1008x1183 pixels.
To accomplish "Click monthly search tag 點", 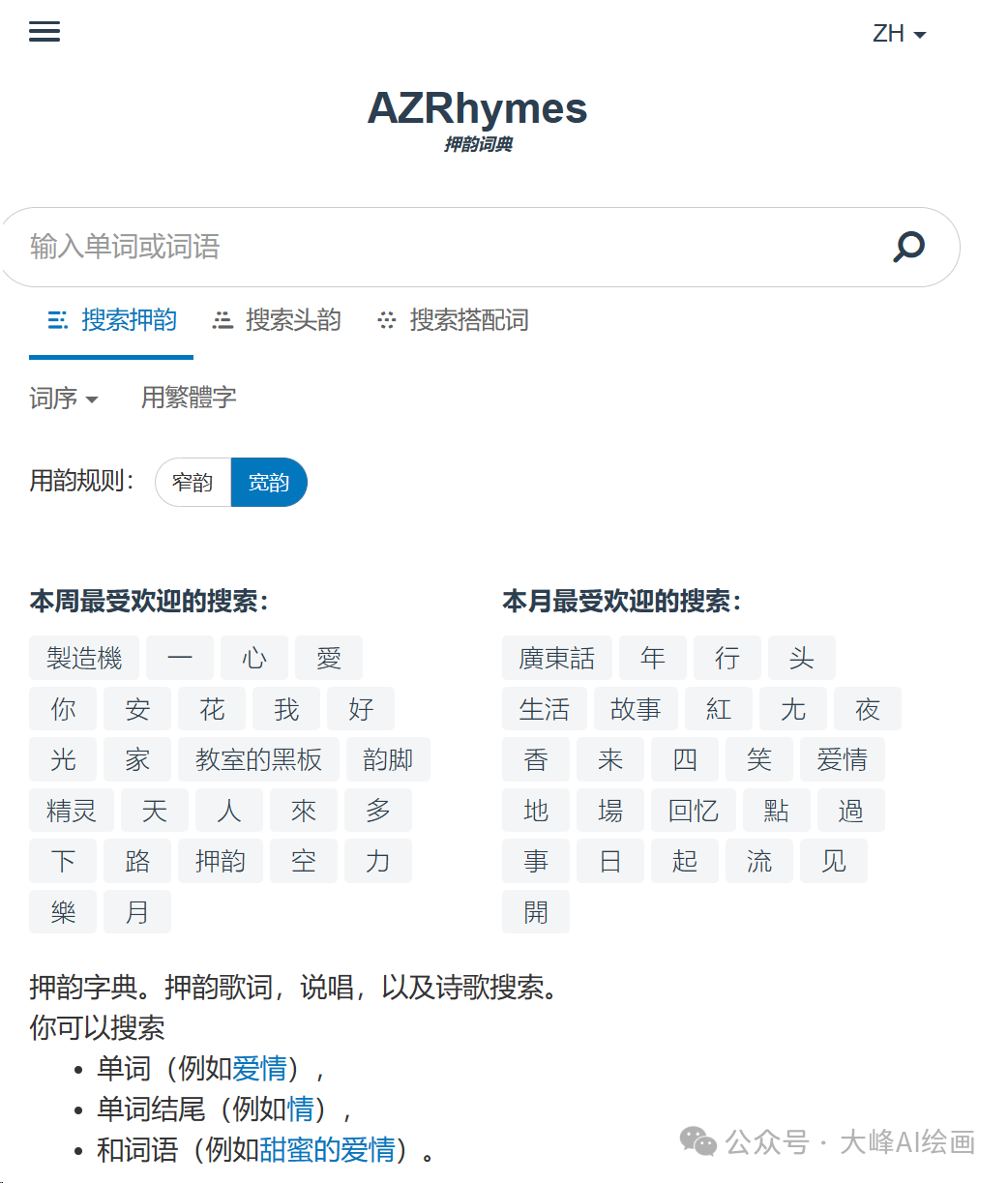I will [x=777, y=811].
